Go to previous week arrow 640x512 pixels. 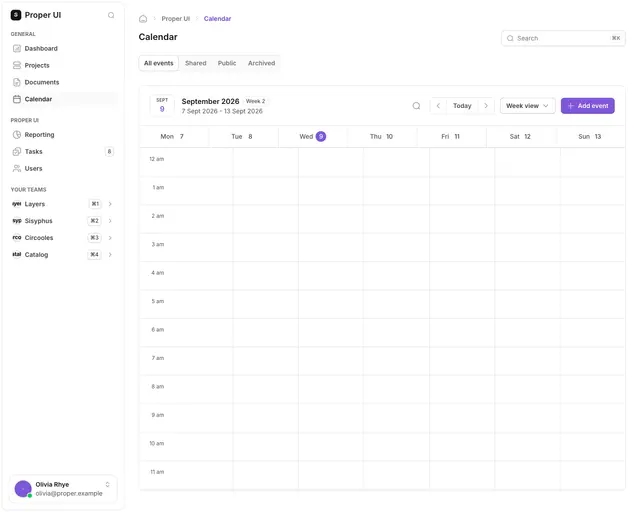click(x=438, y=106)
